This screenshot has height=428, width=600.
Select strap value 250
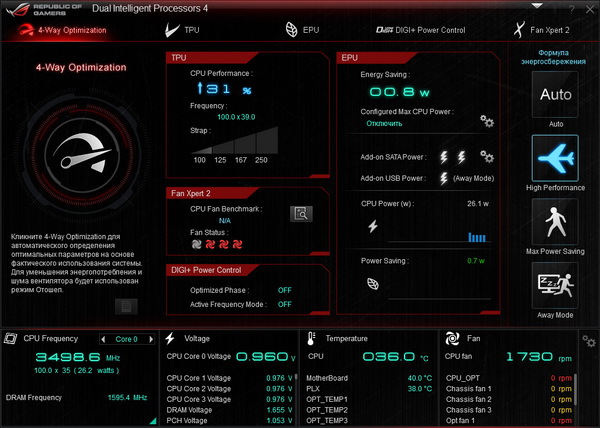(261, 160)
